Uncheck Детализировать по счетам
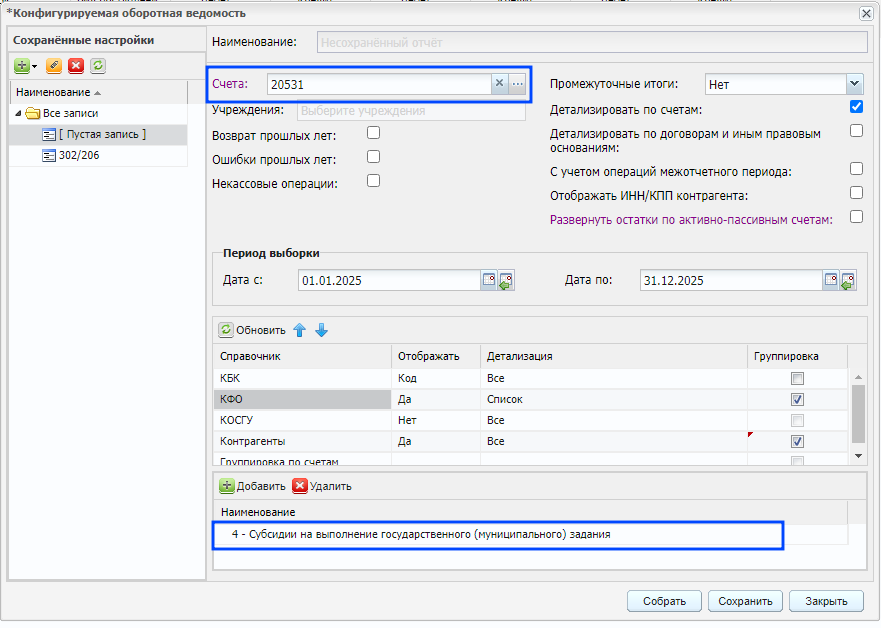The image size is (881, 628). pos(856,107)
